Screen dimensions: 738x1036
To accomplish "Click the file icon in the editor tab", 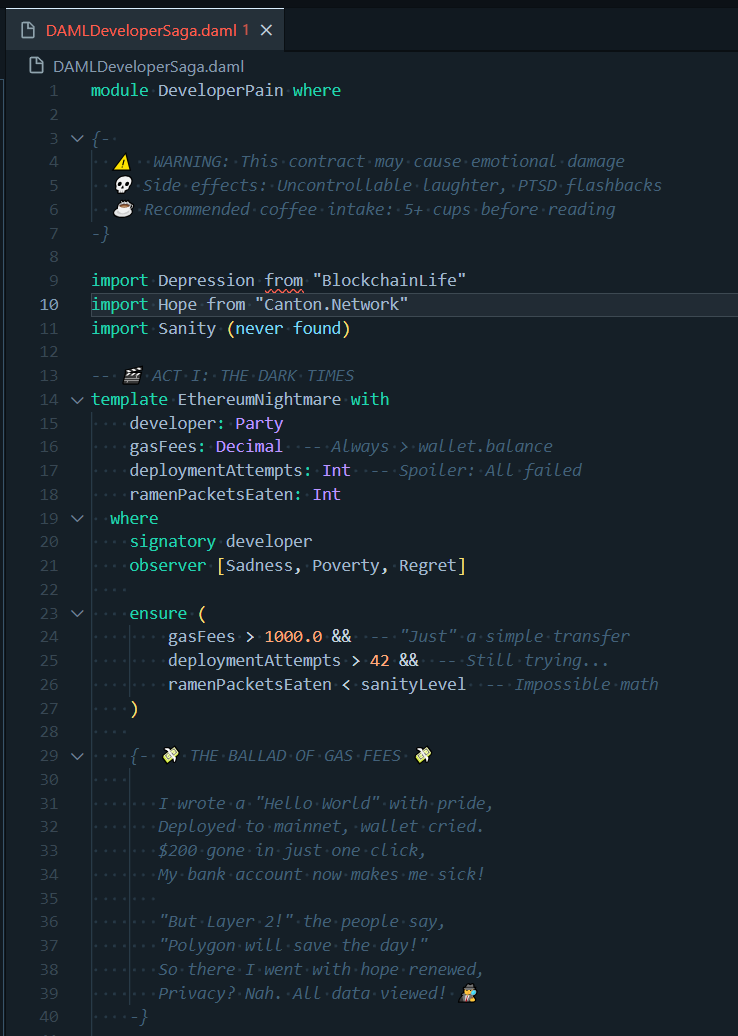I will click(28, 30).
